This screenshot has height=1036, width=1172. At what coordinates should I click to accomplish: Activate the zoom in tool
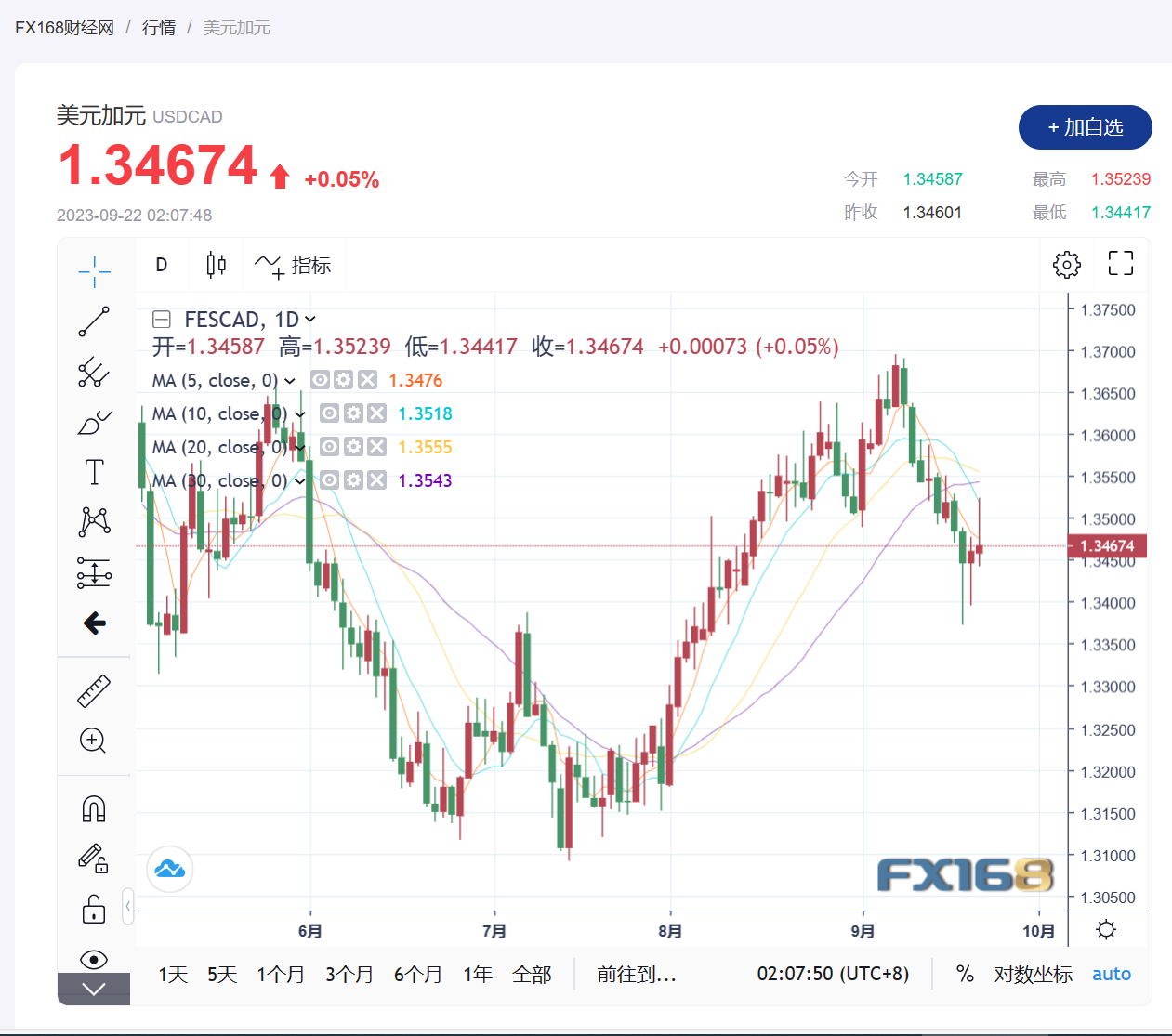point(94,741)
